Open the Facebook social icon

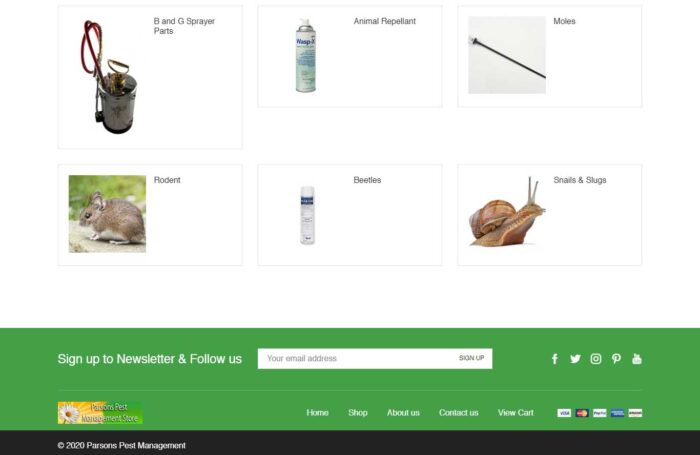coord(554,359)
